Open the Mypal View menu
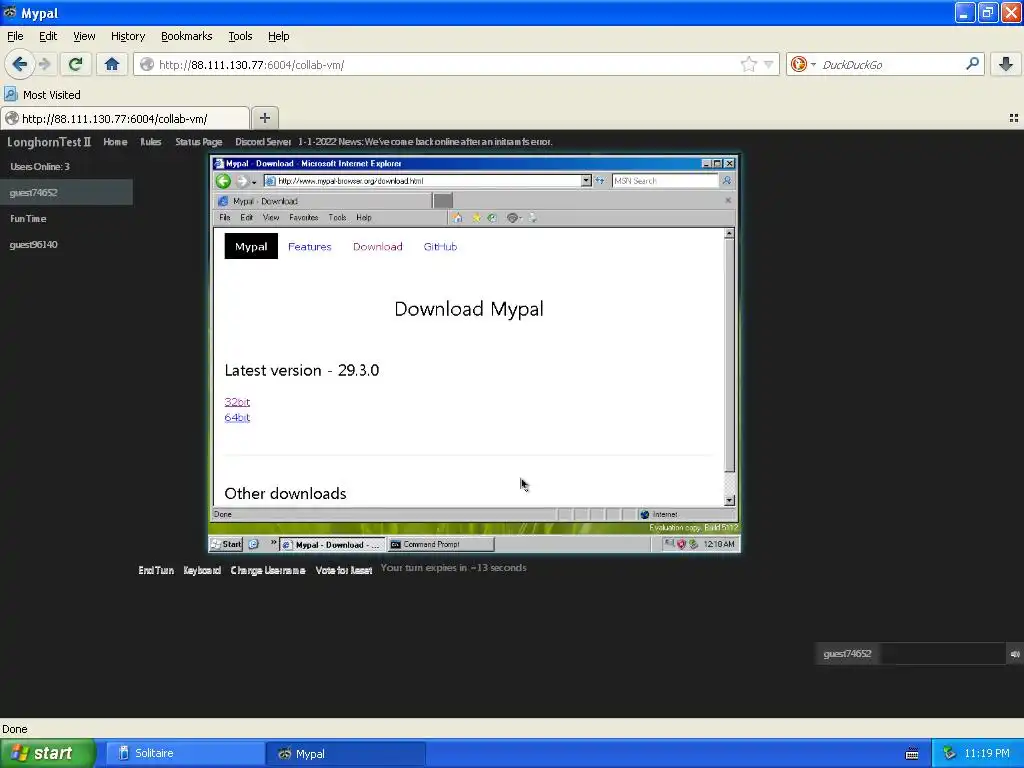This screenshot has width=1024, height=768. click(84, 36)
